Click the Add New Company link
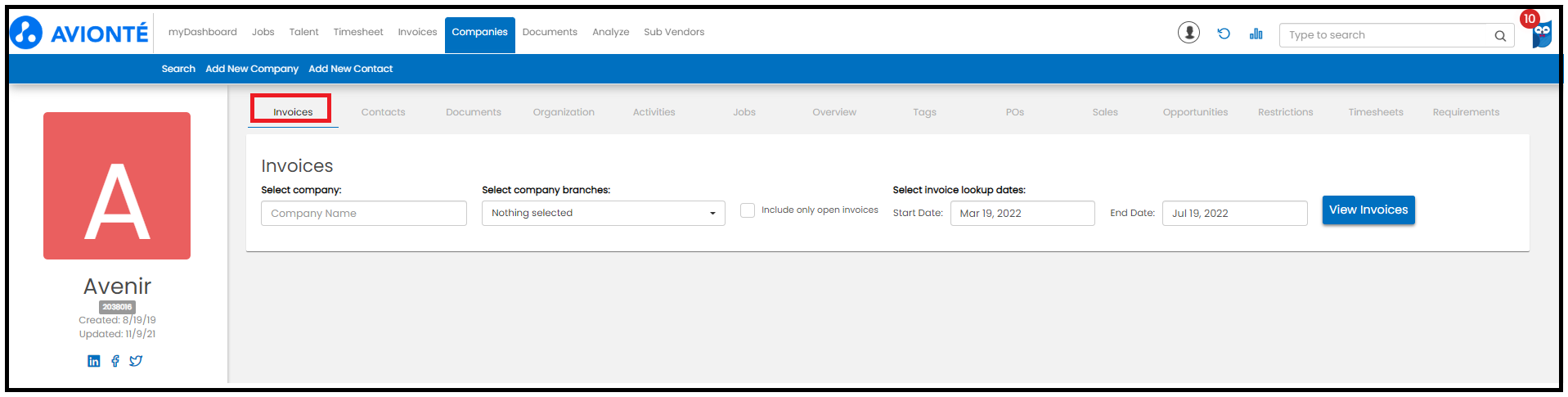The image size is (1568, 397). 252,69
